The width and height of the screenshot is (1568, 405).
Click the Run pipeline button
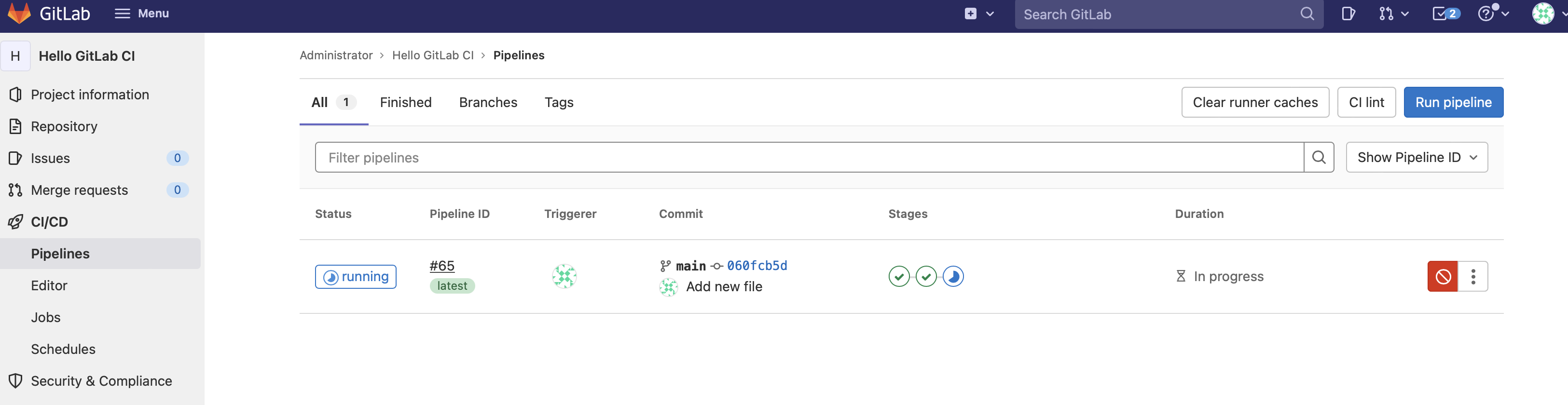tap(1453, 102)
